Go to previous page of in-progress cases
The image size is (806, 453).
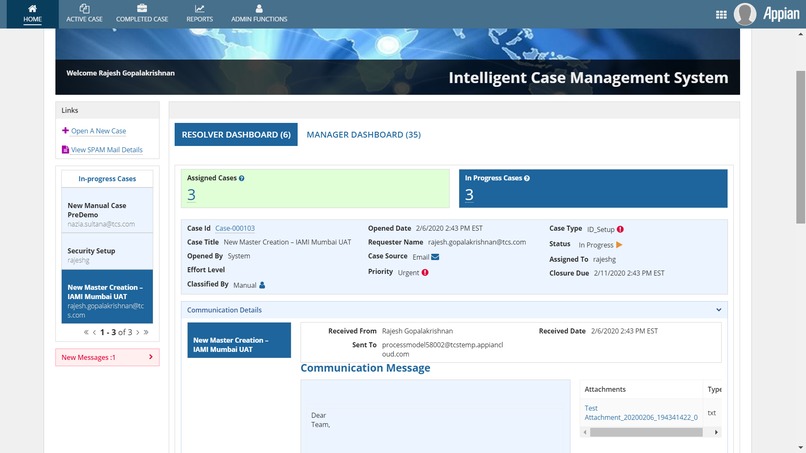pyautogui.click(x=94, y=332)
